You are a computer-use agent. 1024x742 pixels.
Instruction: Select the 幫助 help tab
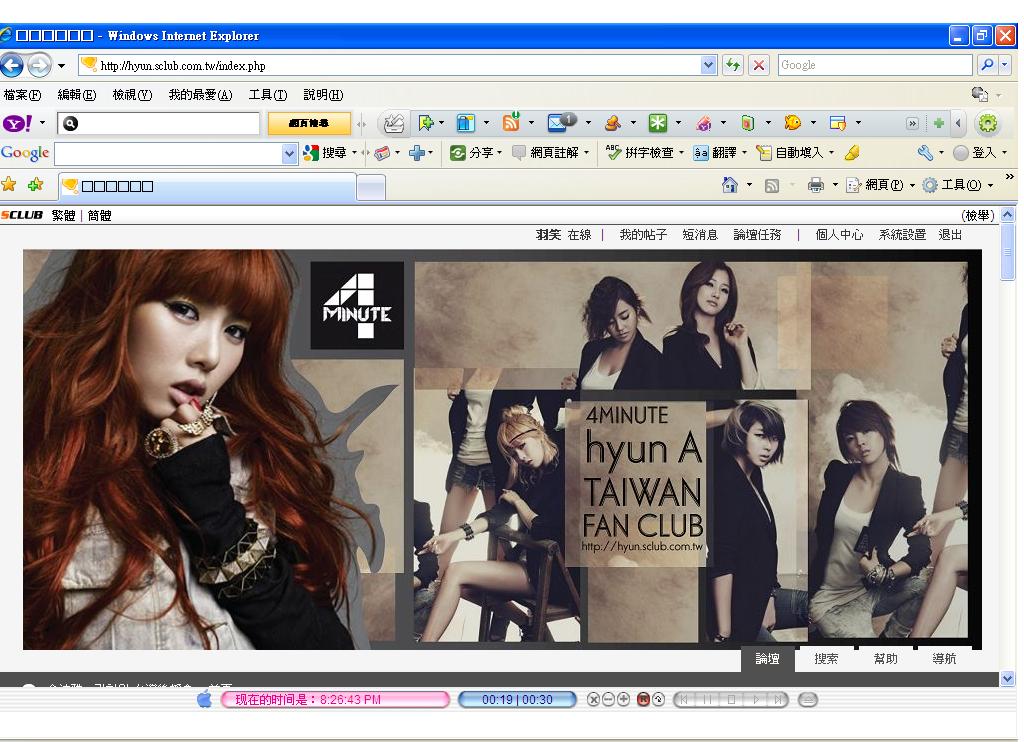pos(886,658)
